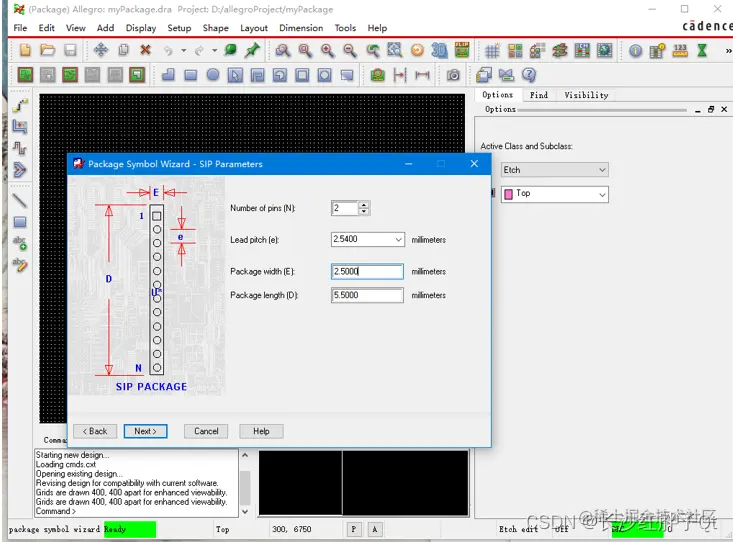Screen dimensions: 733x542
Task: Toggle the grid display toolbar icon
Action: point(492,51)
